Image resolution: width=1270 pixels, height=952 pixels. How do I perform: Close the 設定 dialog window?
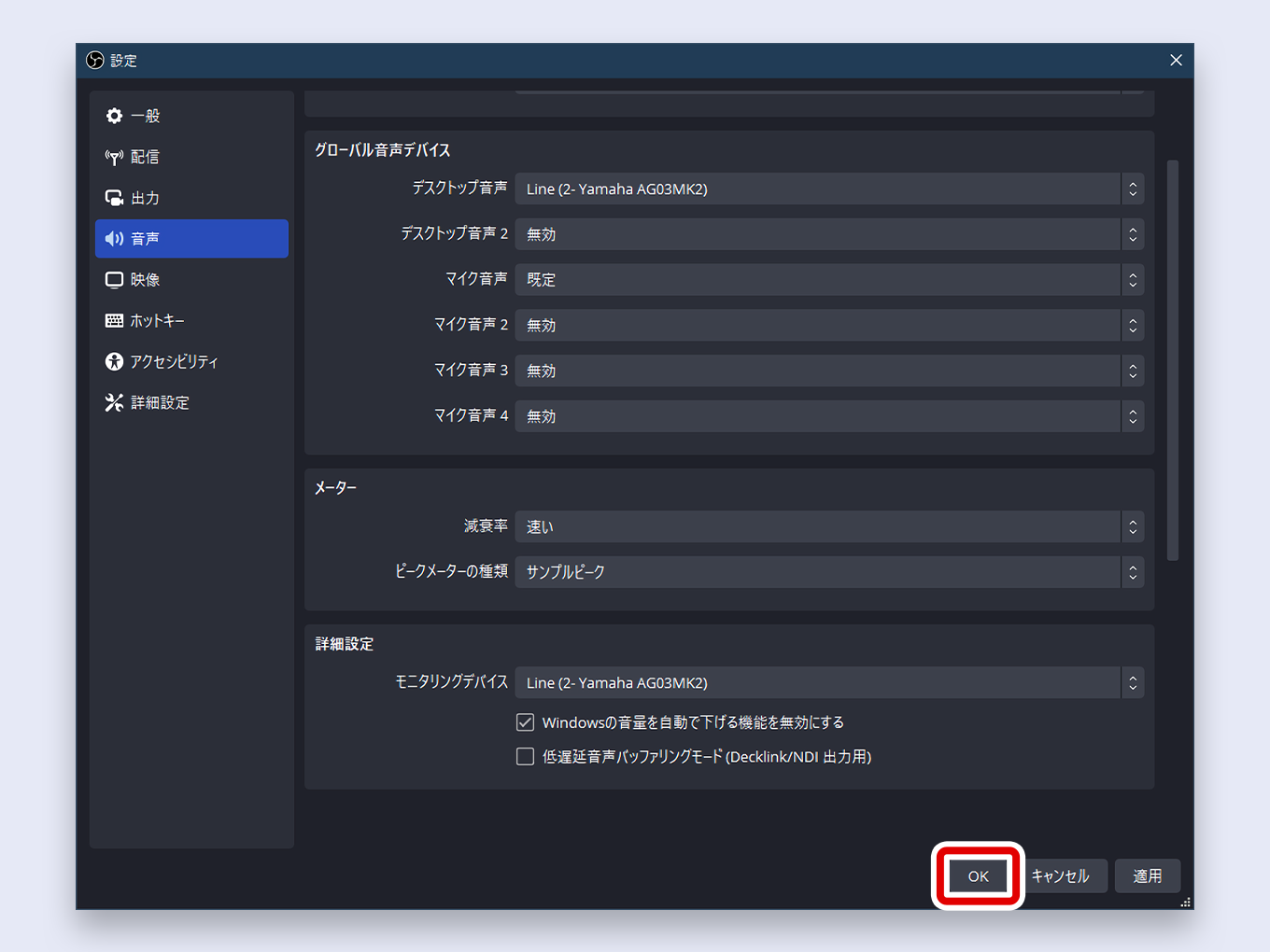coord(1176,60)
